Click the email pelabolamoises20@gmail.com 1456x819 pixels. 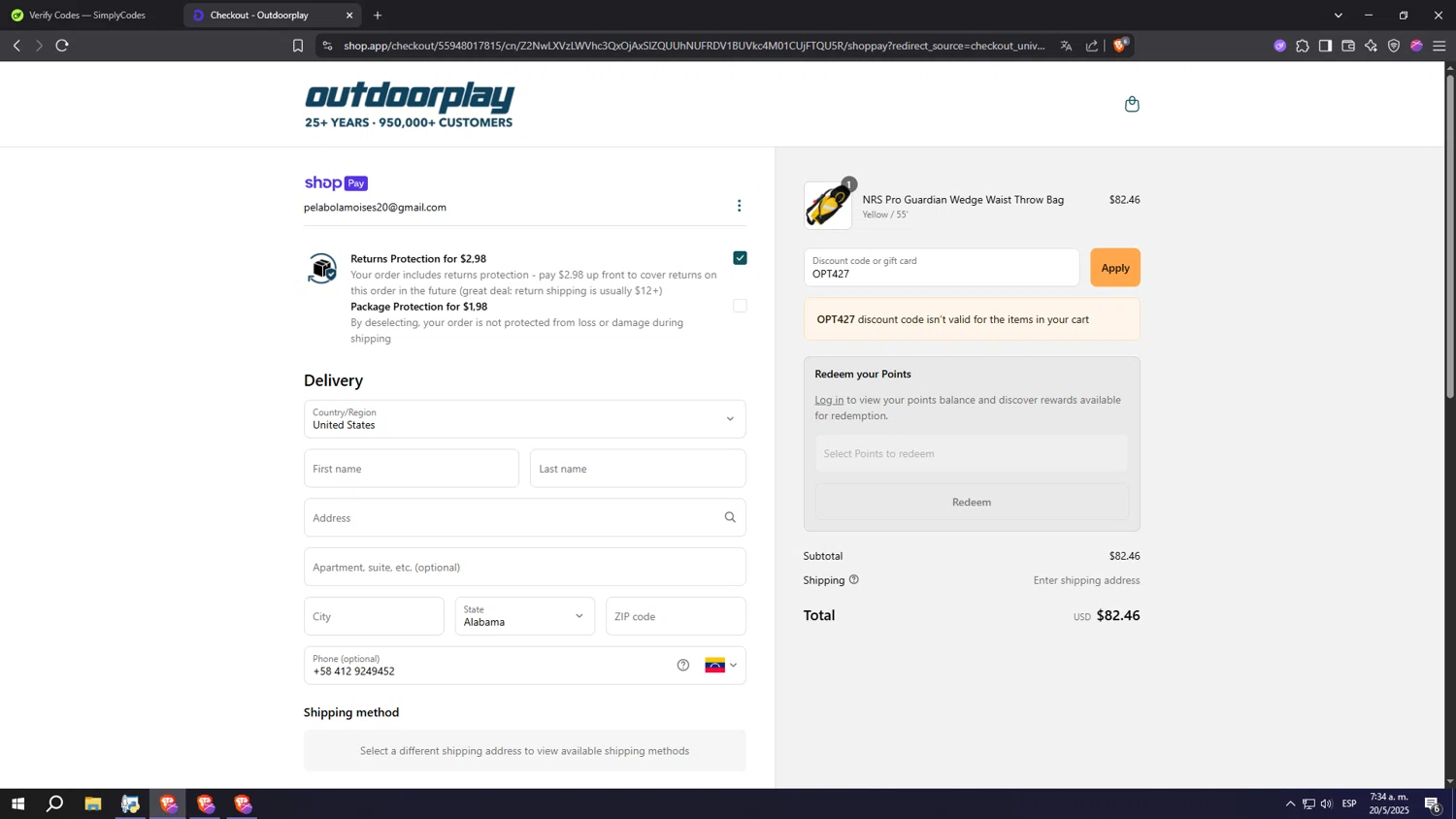tap(375, 208)
